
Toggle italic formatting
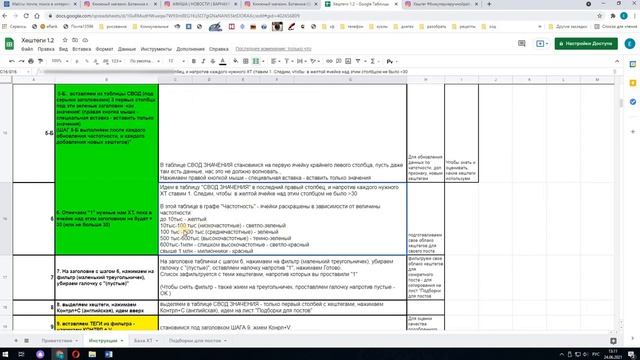pos(203,61)
